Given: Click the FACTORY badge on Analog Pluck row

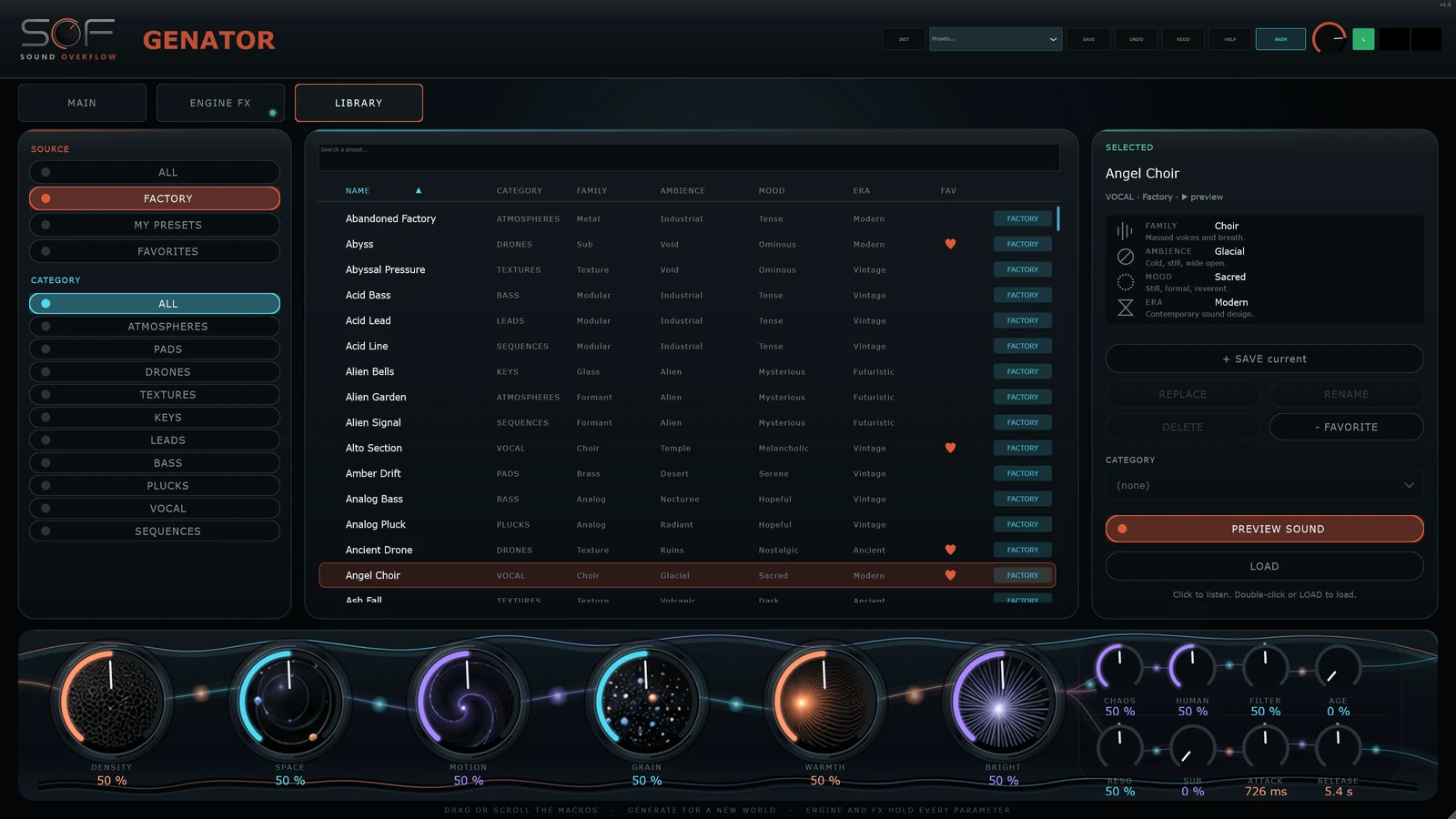Looking at the screenshot, I should coord(1023,524).
